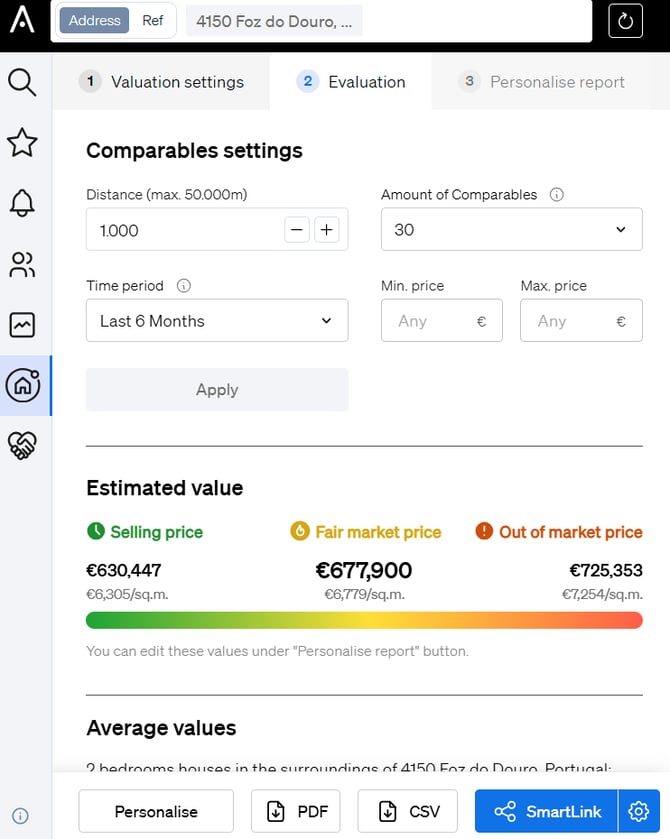The image size is (670, 839).
Task: Open notifications bell in sidebar
Action: [22, 203]
